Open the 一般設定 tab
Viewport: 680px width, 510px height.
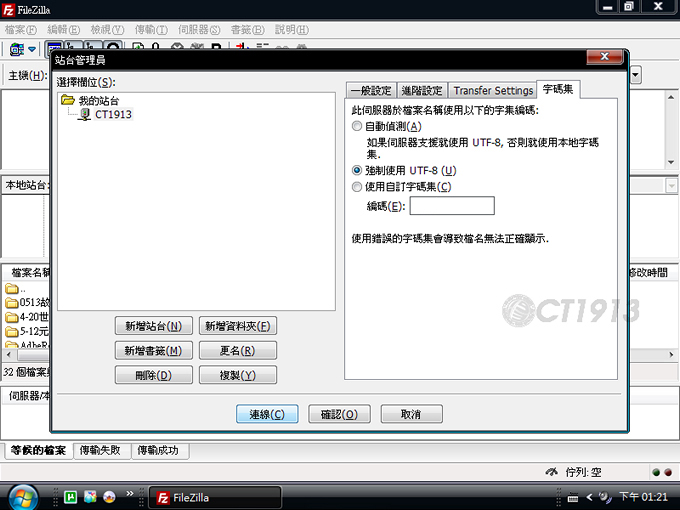click(x=371, y=91)
